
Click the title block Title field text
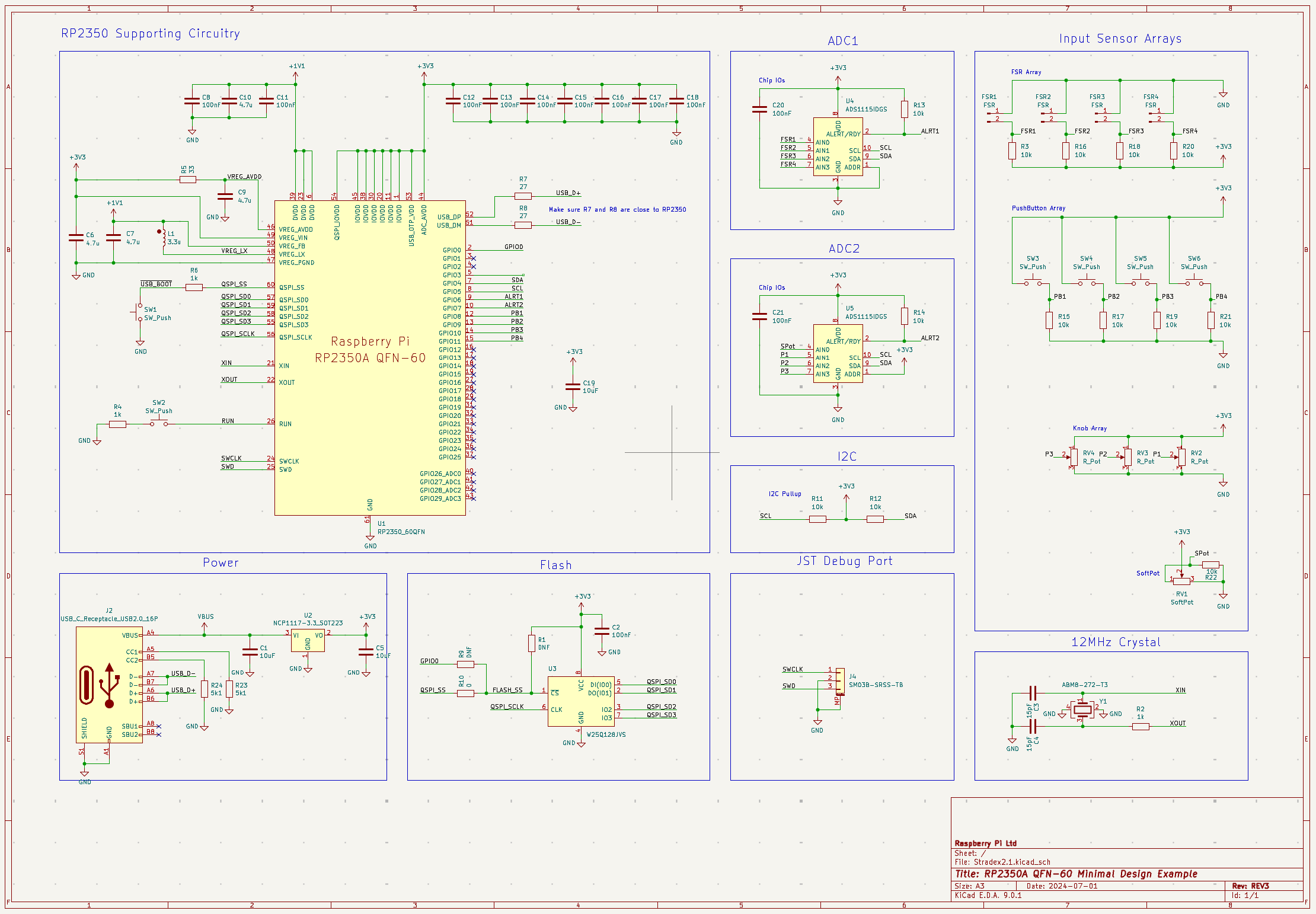1076,874
